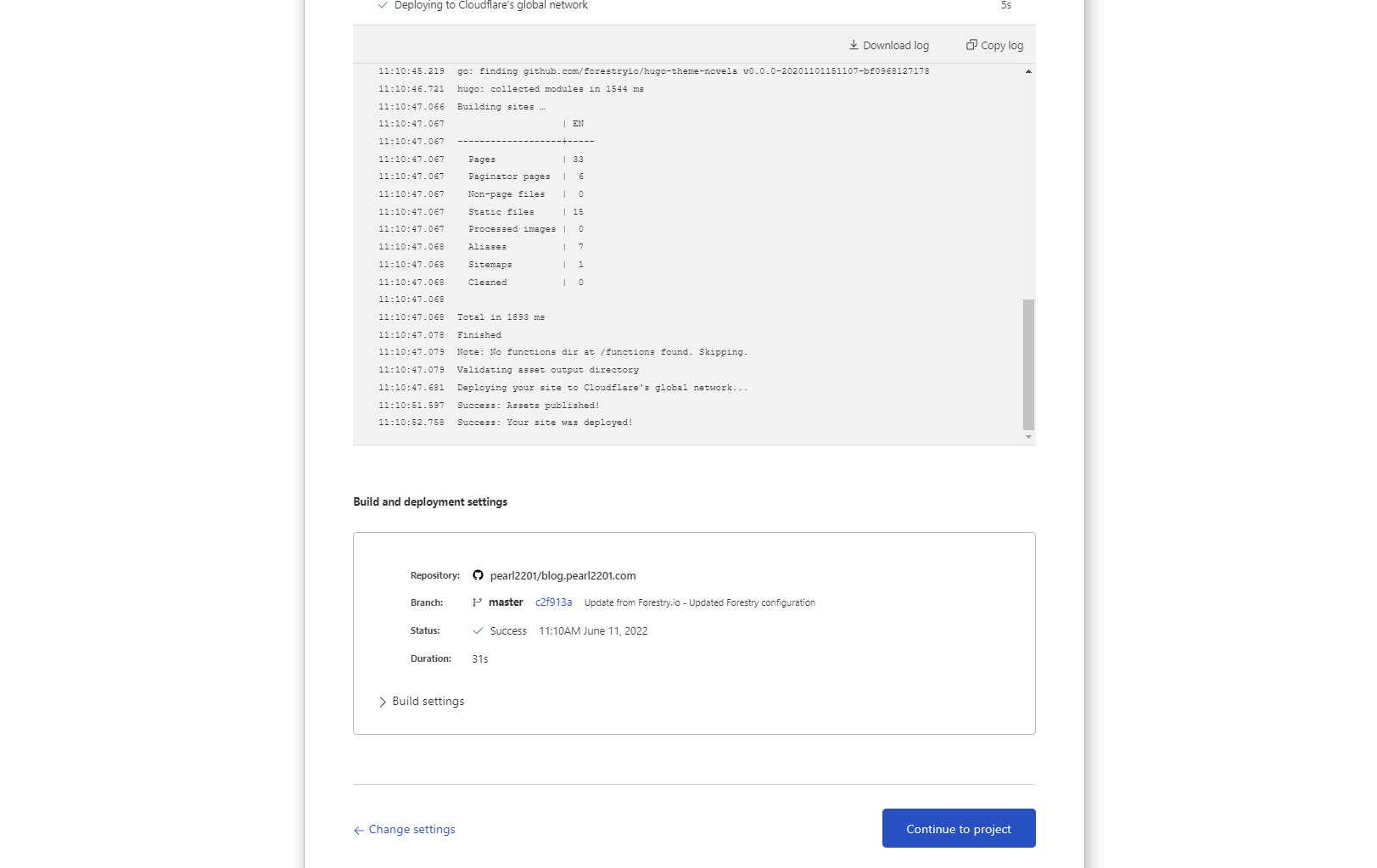This screenshot has height=868, width=1377.
Task: Open the pearl2201/blog.pearl2201.com repository link
Action: click(563, 575)
